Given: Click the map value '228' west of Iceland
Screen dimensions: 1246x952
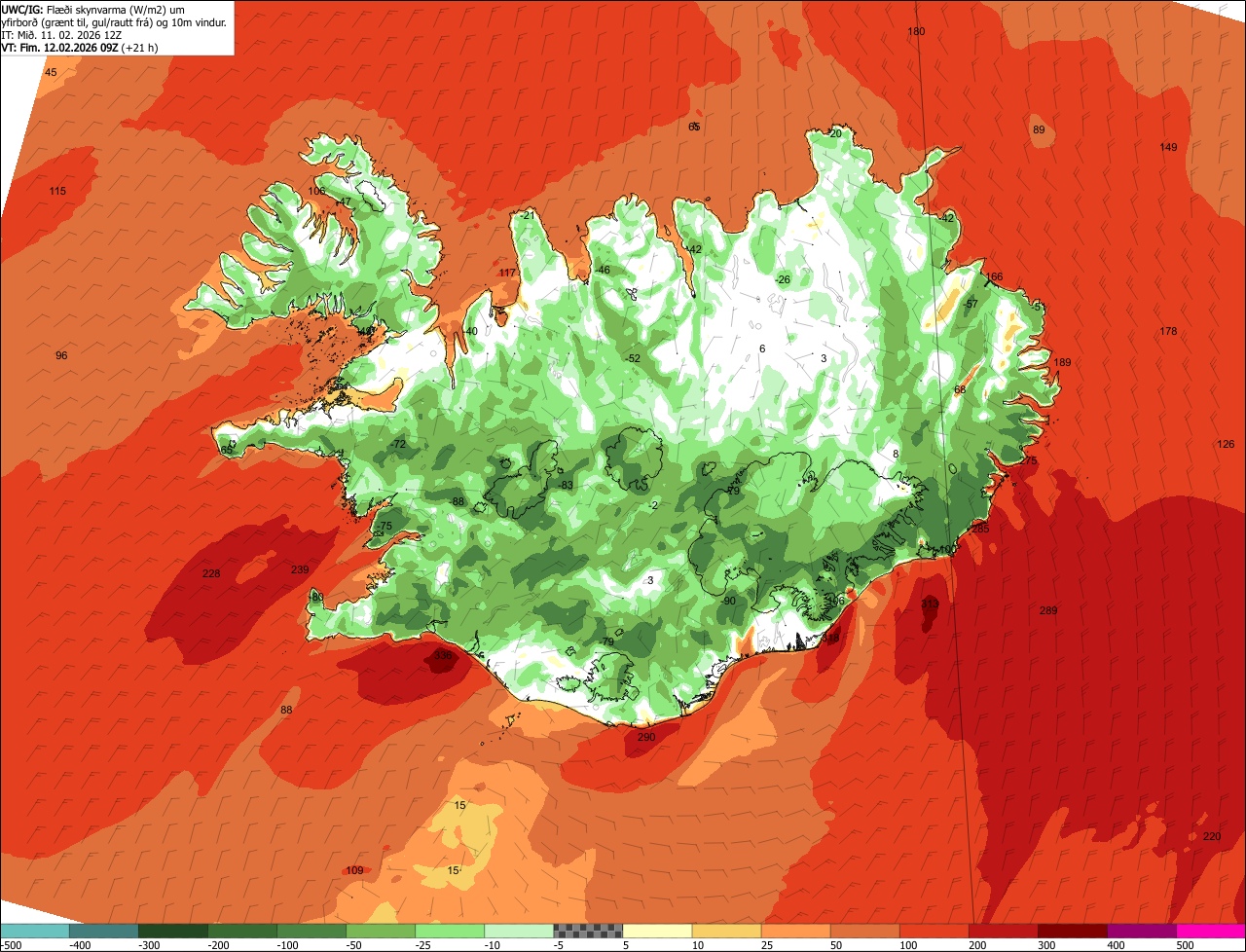Looking at the screenshot, I should click(211, 573).
